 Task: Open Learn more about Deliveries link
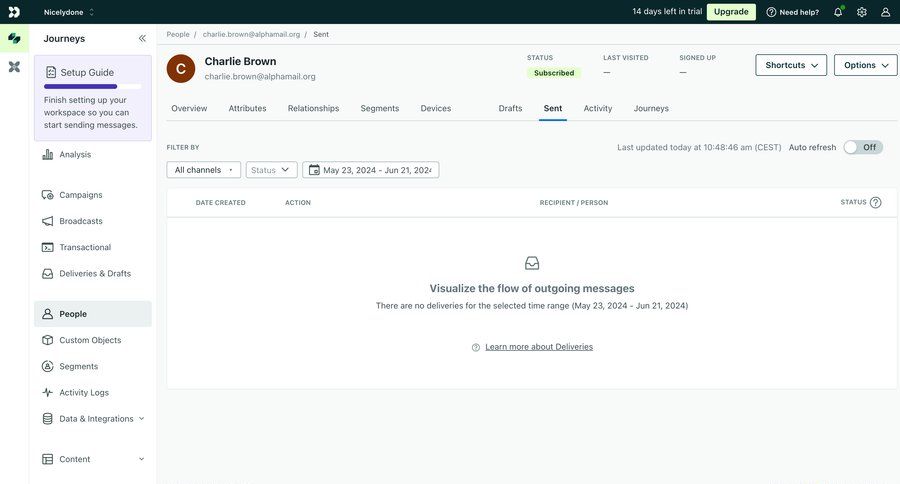click(539, 347)
